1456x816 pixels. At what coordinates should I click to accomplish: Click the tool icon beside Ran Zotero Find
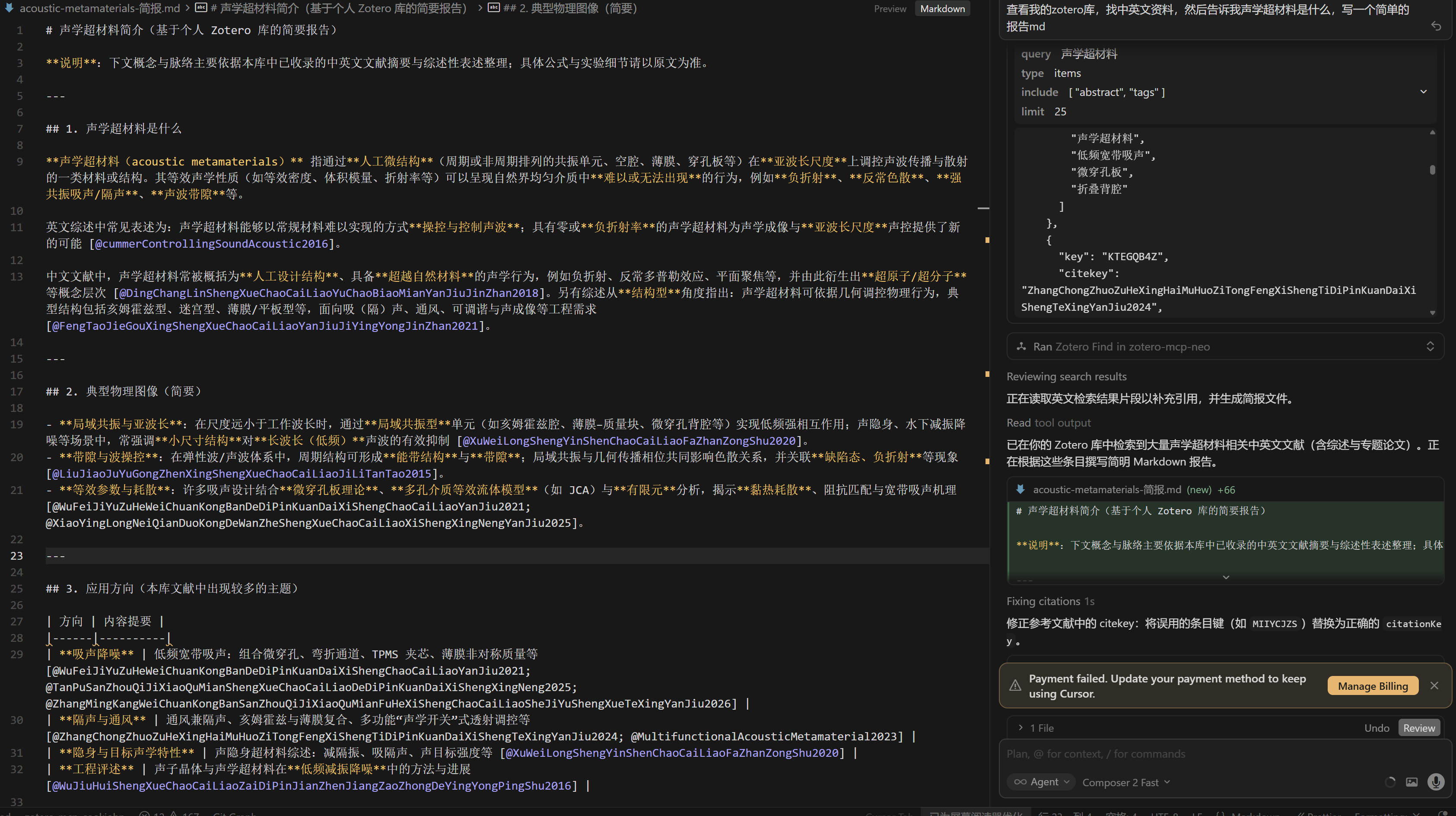point(1021,347)
